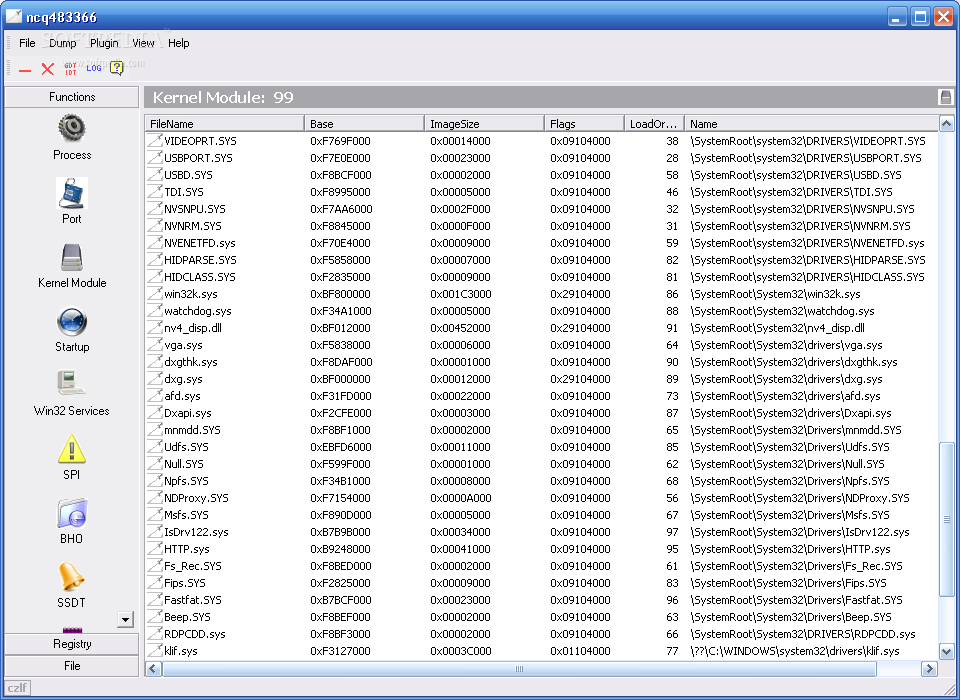Open the Win32 Services computer icon
Viewport: 960px width, 700px height.
point(72,385)
